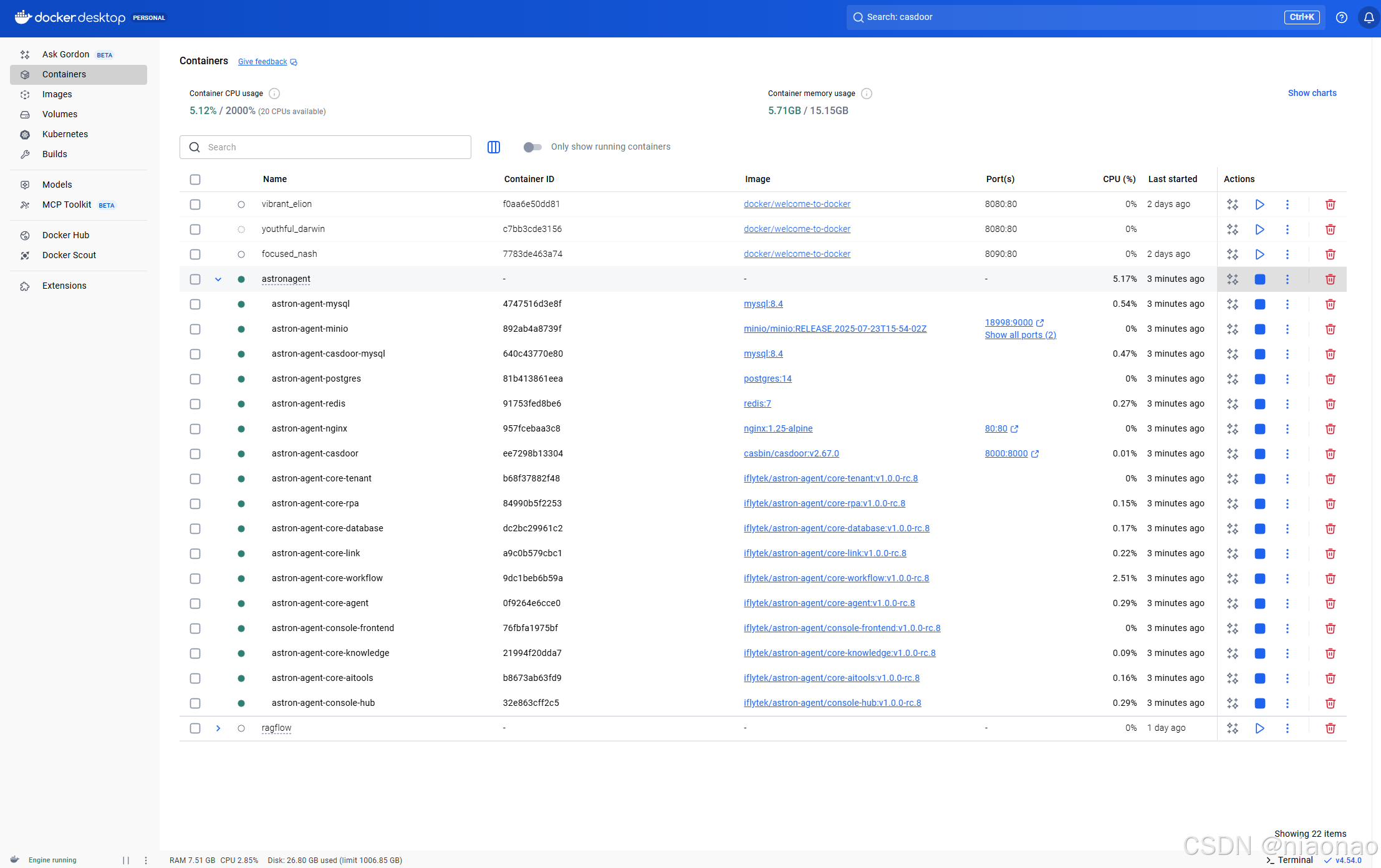
Task: Click the CPU usage info icon
Action: click(274, 94)
